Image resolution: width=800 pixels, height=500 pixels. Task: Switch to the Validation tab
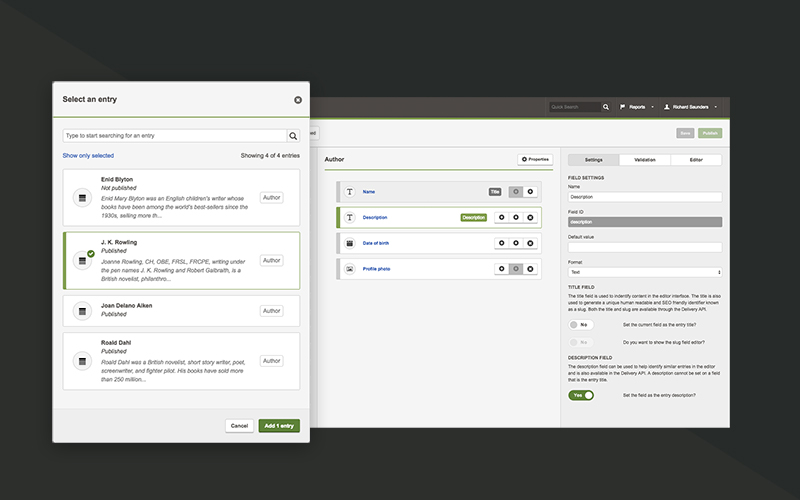645,160
